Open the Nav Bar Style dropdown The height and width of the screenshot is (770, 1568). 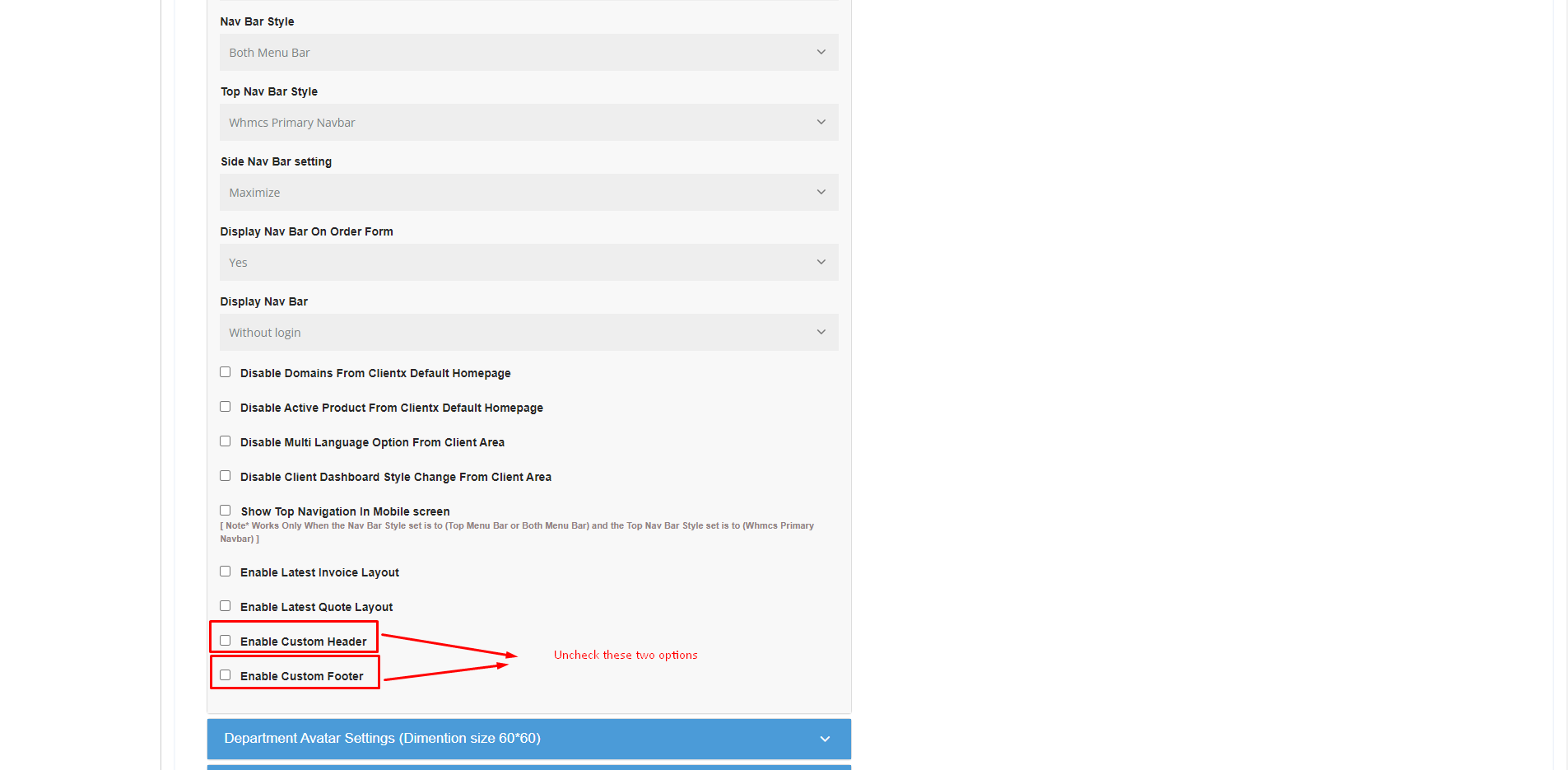(x=528, y=53)
